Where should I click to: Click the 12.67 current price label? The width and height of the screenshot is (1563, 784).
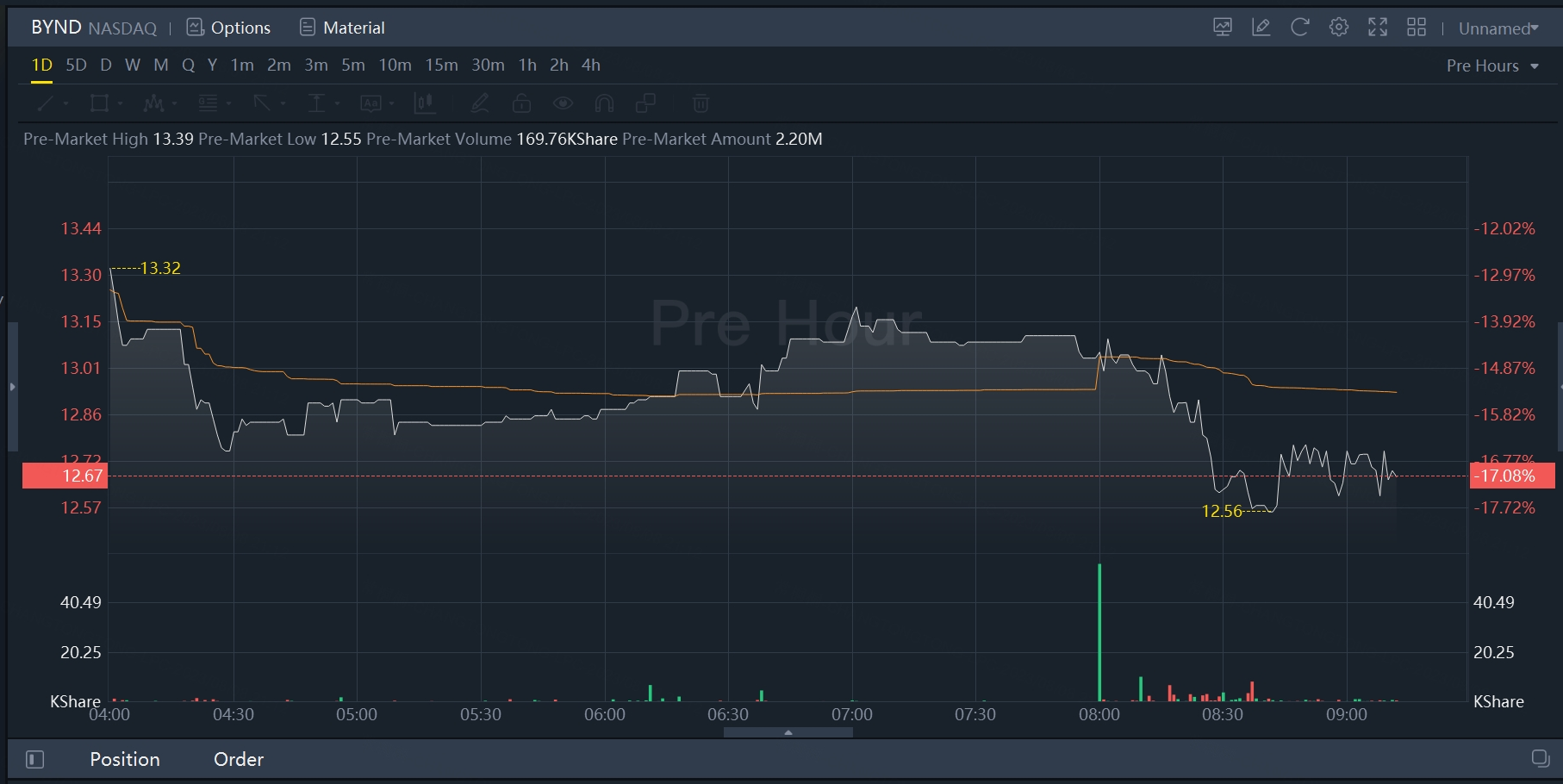tap(65, 476)
